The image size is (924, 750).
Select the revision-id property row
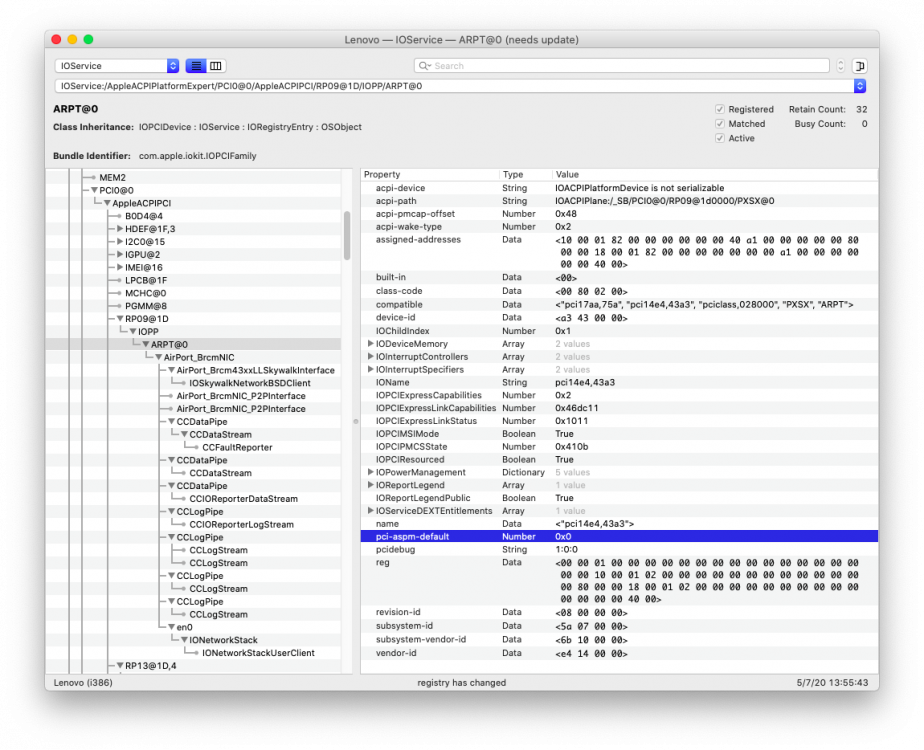pos(619,612)
